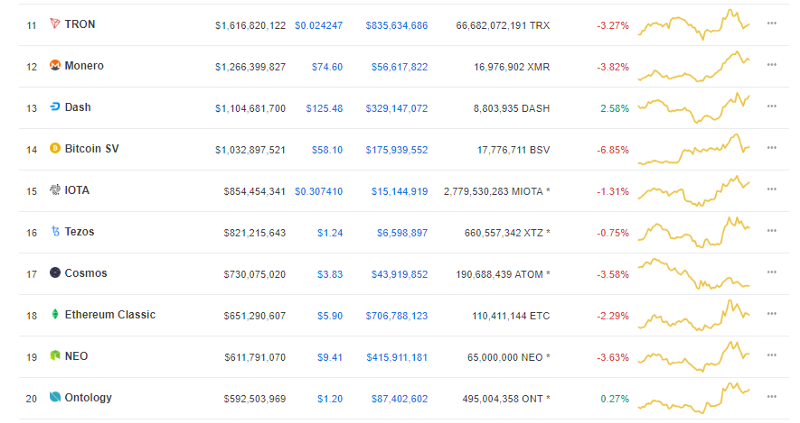Open the TRON 7-day price sparkline chart

click(694, 24)
